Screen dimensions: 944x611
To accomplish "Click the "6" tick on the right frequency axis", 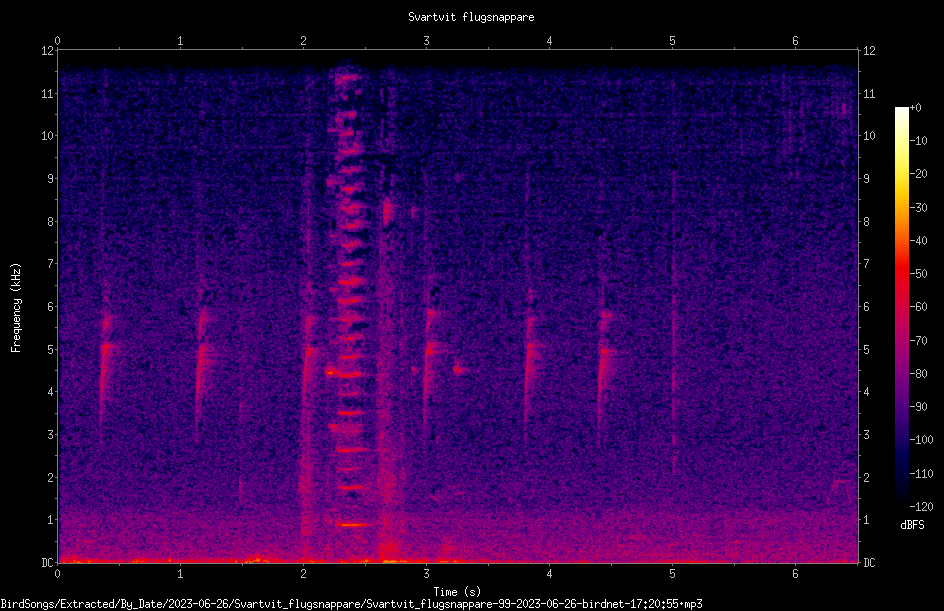I will pyautogui.click(x=867, y=306).
